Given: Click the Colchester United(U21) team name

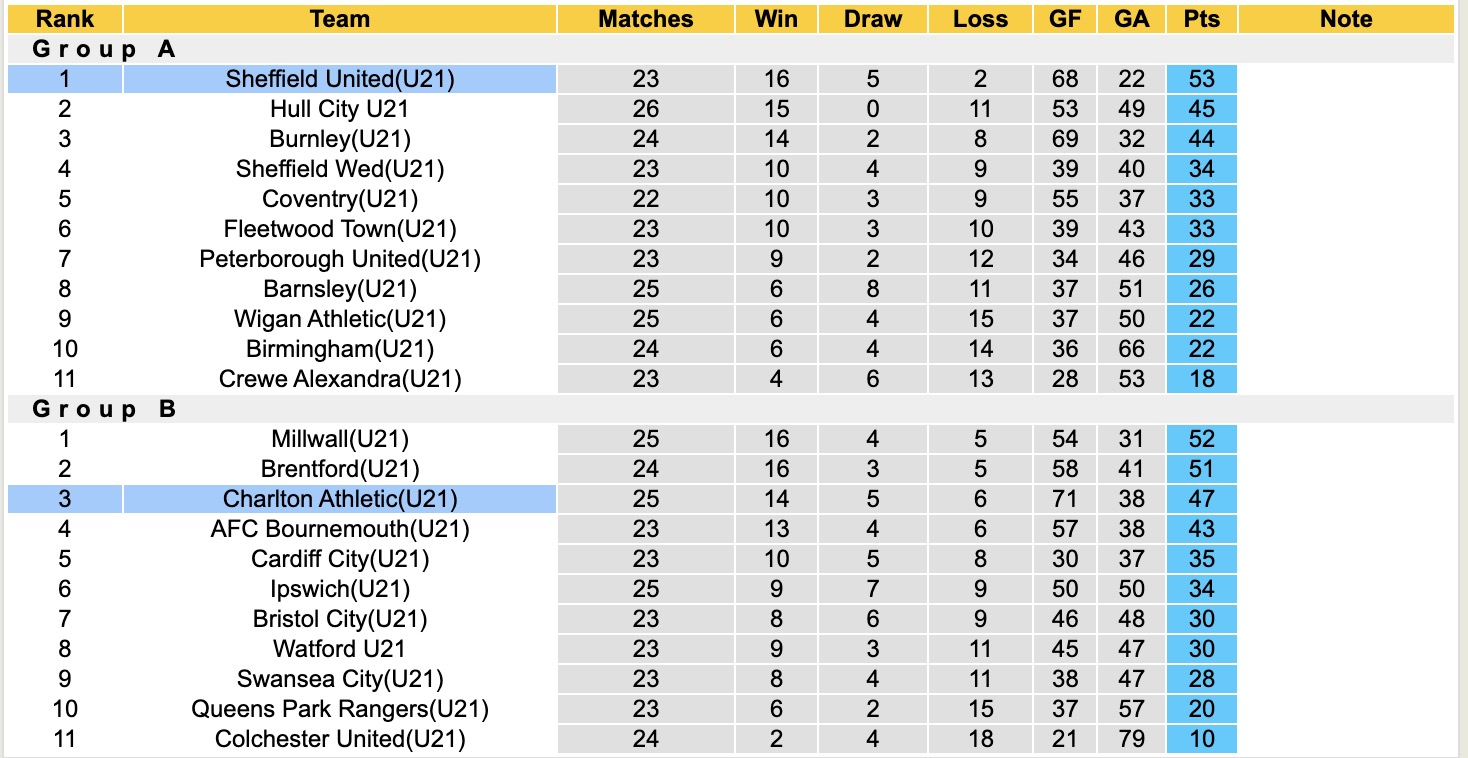Looking at the screenshot, I should point(340,739).
